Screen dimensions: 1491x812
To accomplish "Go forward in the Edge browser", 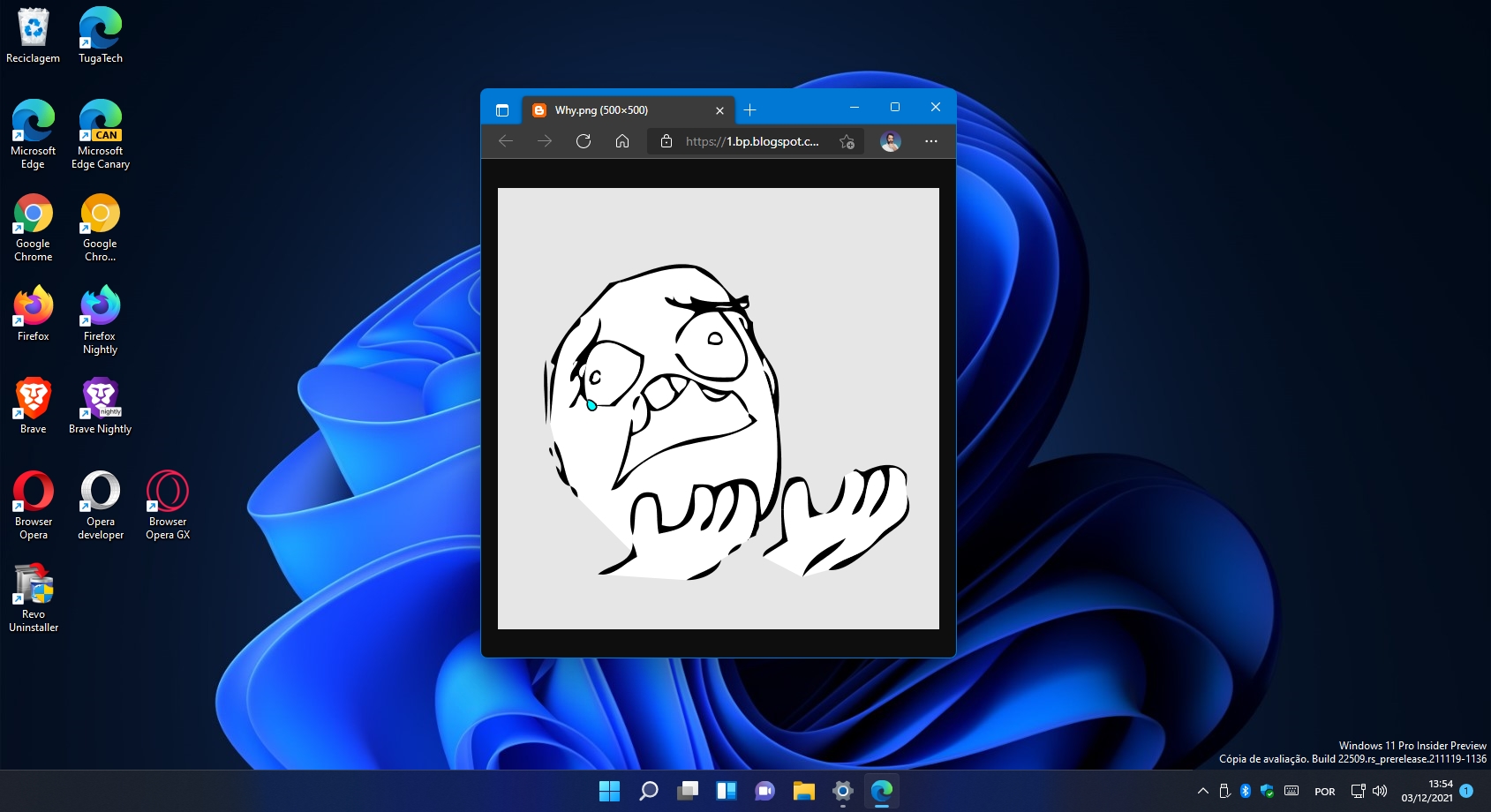I will (x=545, y=141).
